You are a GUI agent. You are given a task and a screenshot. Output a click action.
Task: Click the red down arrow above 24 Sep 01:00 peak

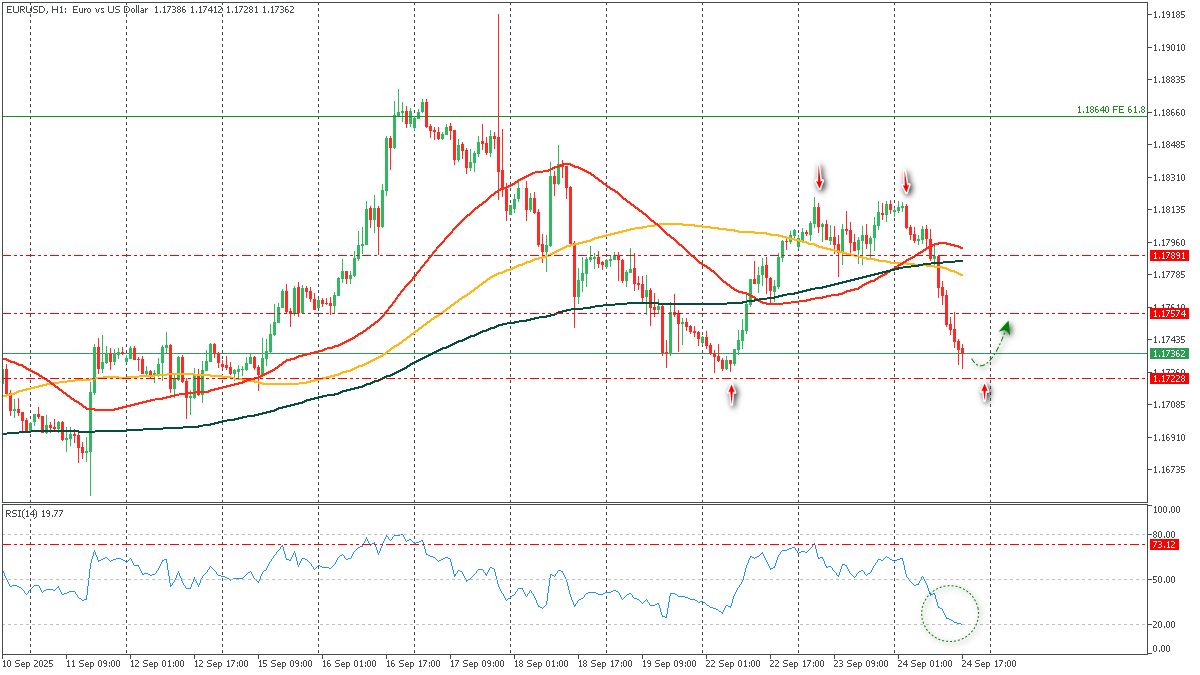[x=907, y=182]
